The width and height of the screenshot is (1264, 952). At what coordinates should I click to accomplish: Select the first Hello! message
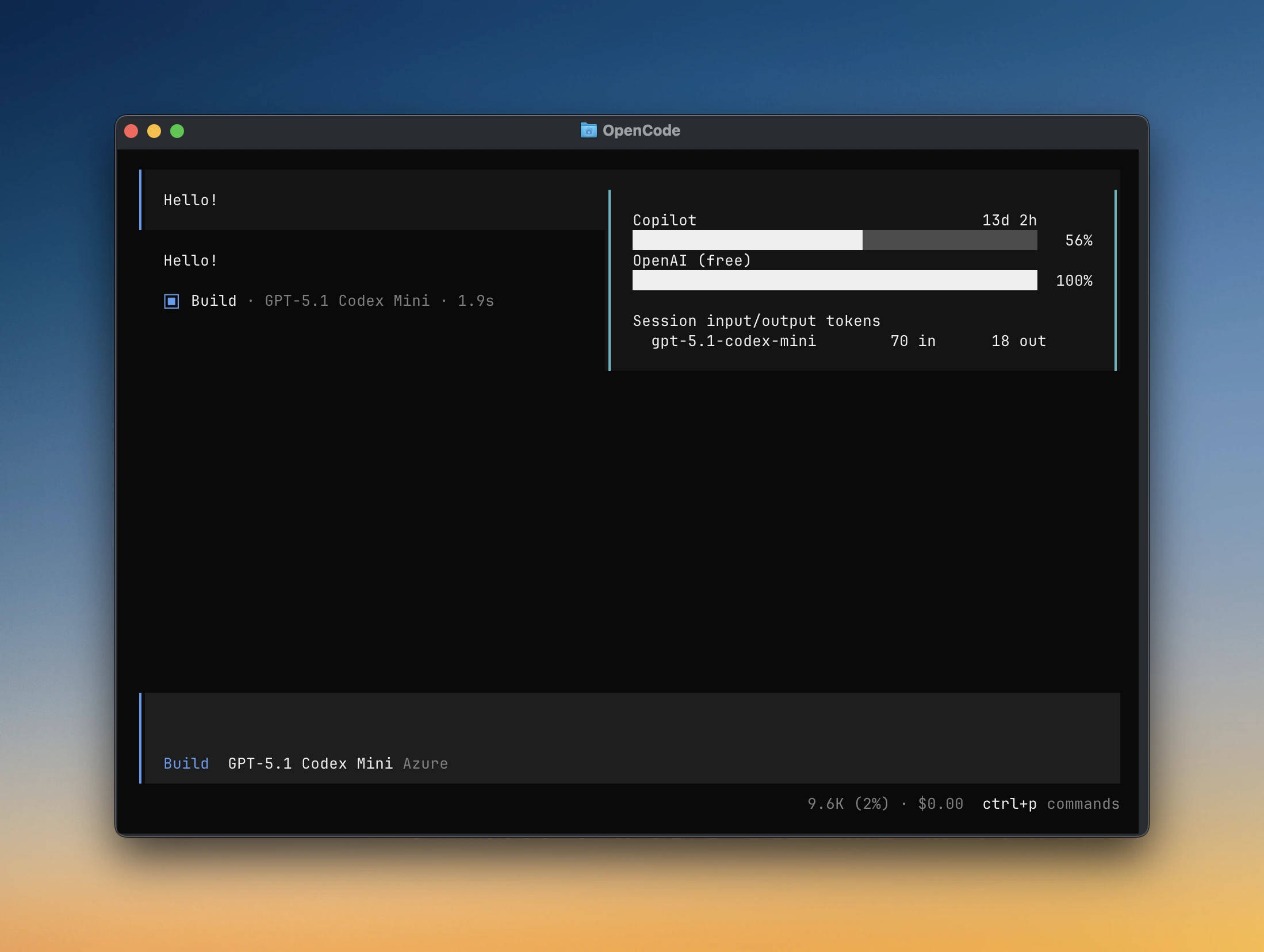pyautogui.click(x=190, y=199)
